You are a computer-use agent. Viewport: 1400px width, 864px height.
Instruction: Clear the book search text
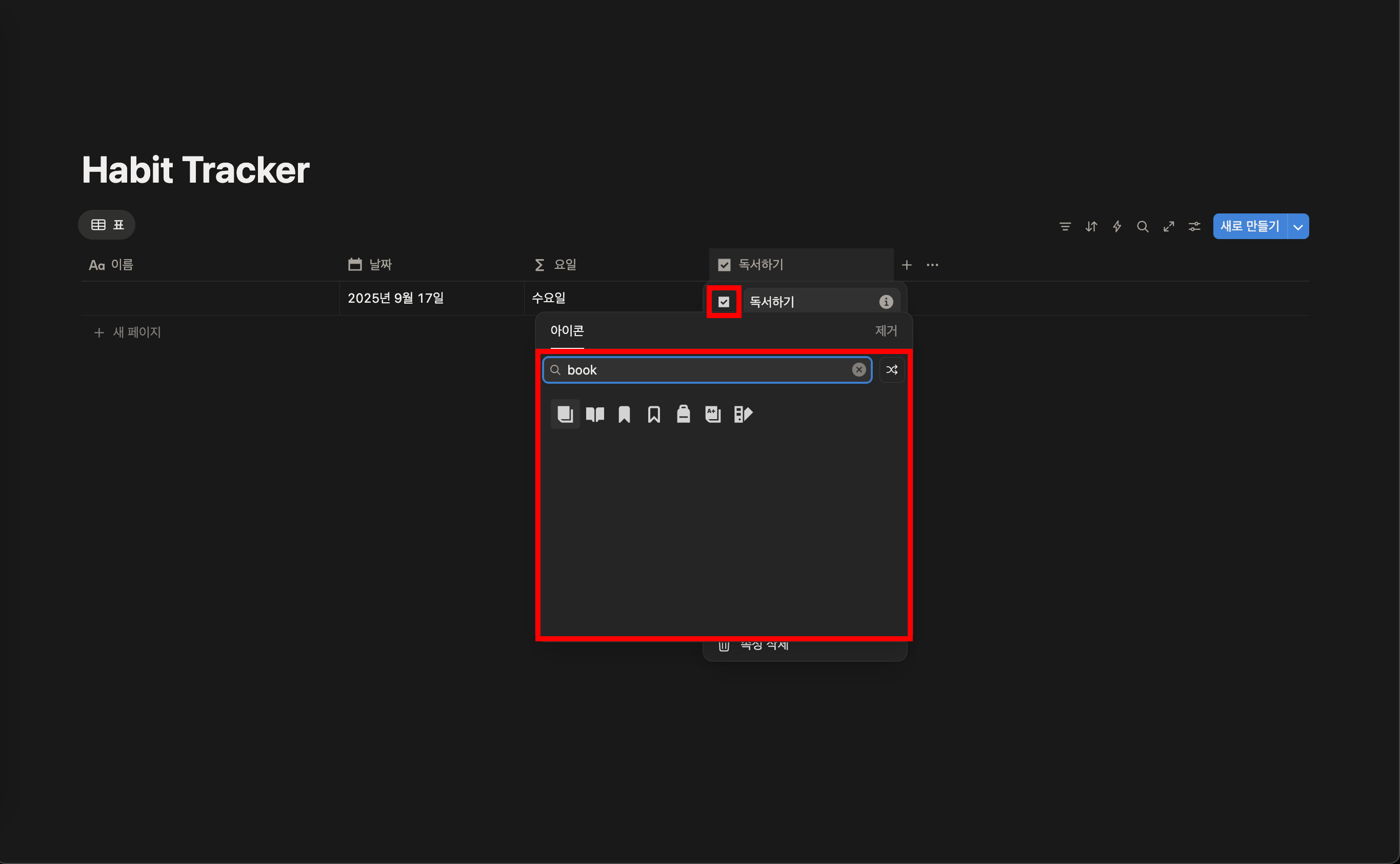(x=858, y=370)
